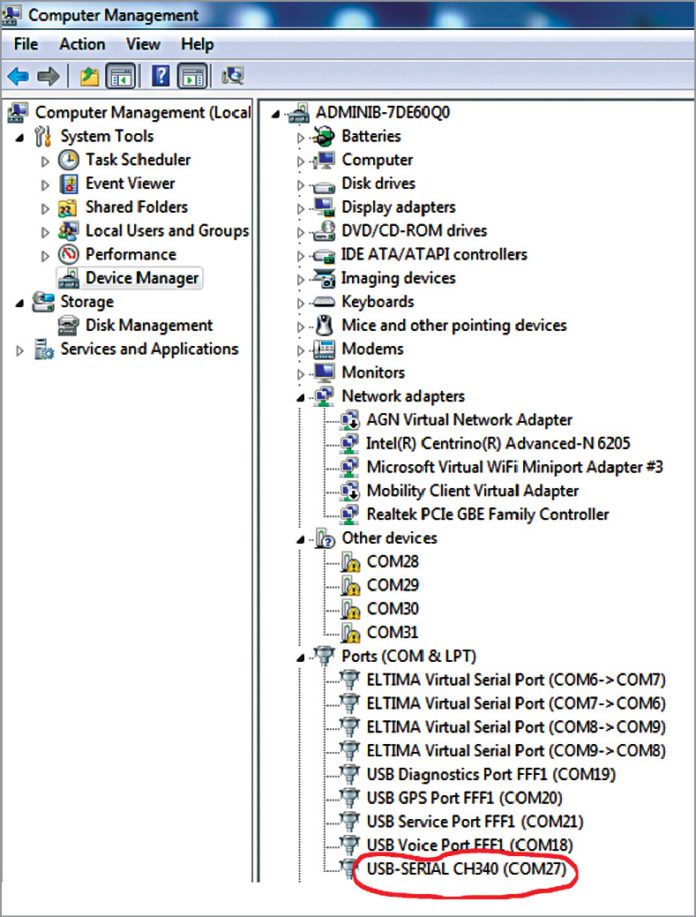
Task: Click the Task Scheduler clock icon
Action: coord(69,160)
